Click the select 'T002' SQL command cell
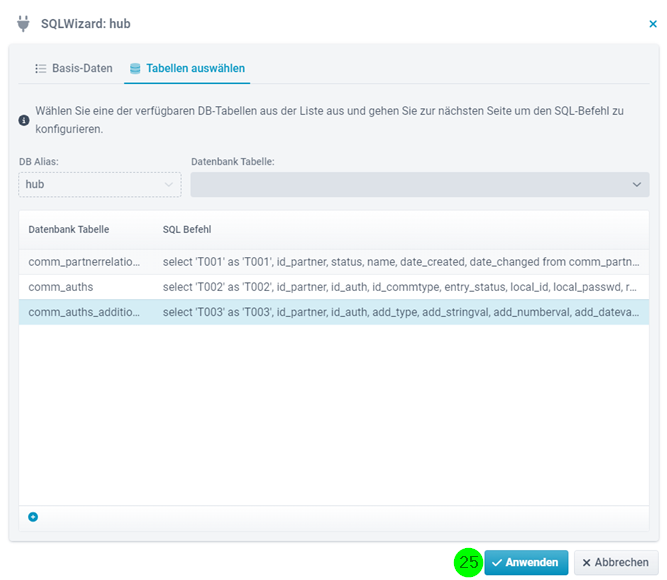The width and height of the screenshot is (667, 580). tap(399, 287)
